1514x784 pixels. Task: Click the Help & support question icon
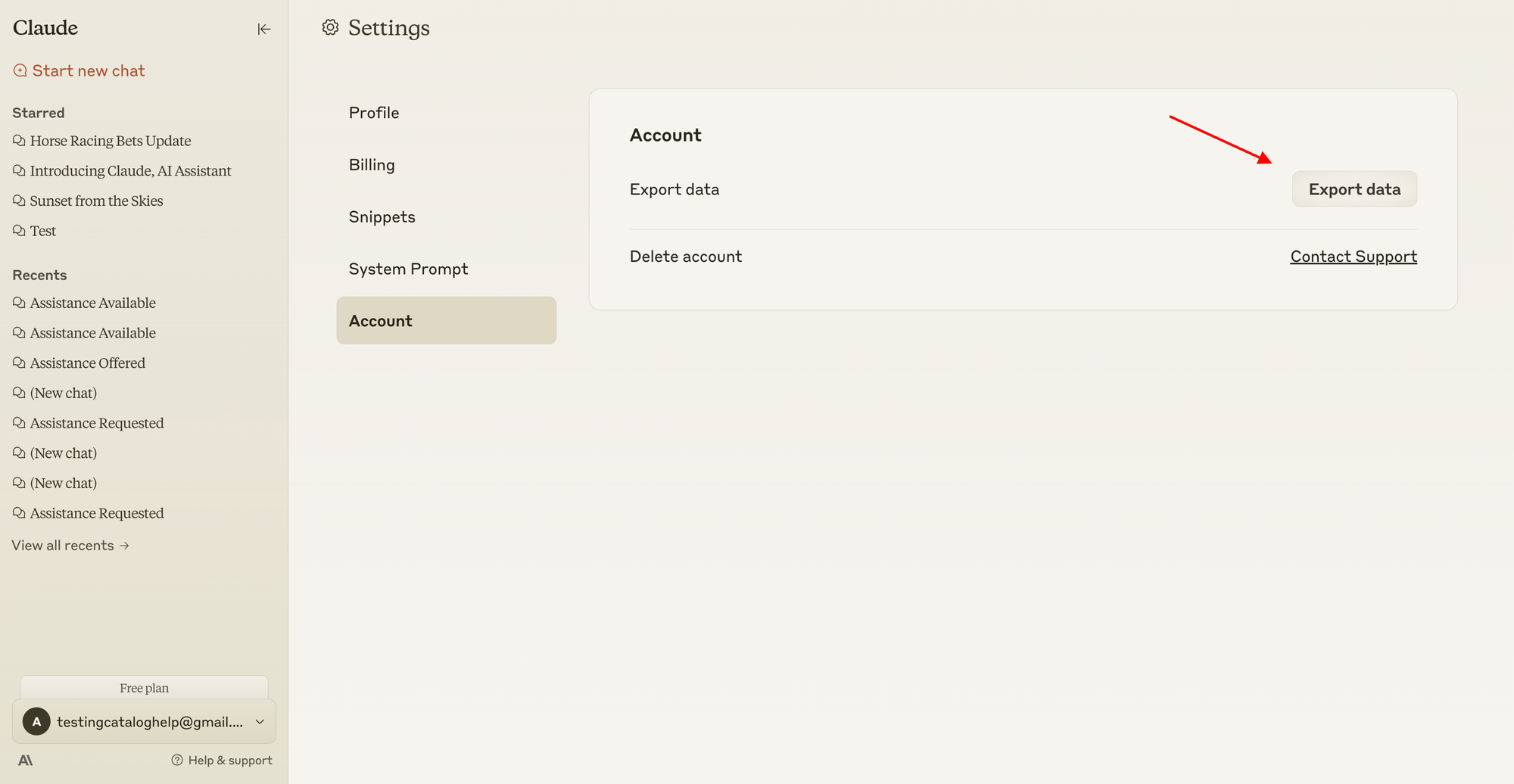(x=177, y=760)
